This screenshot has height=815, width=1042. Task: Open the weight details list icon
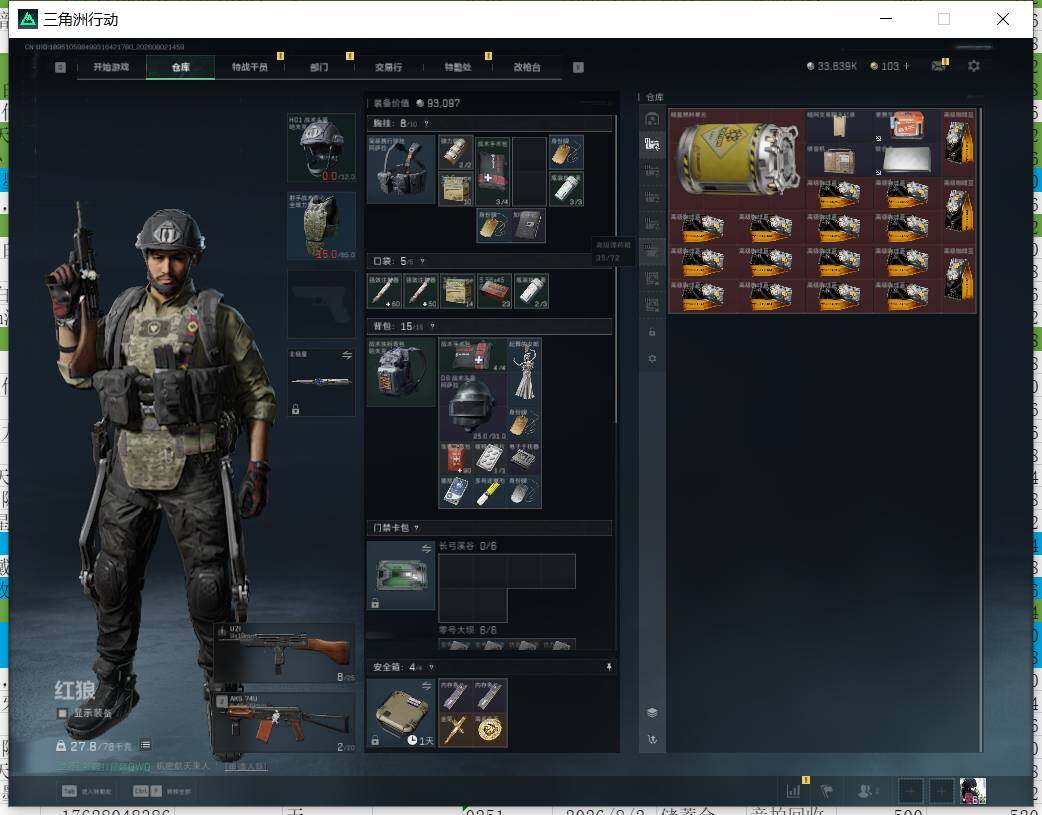pos(146,745)
